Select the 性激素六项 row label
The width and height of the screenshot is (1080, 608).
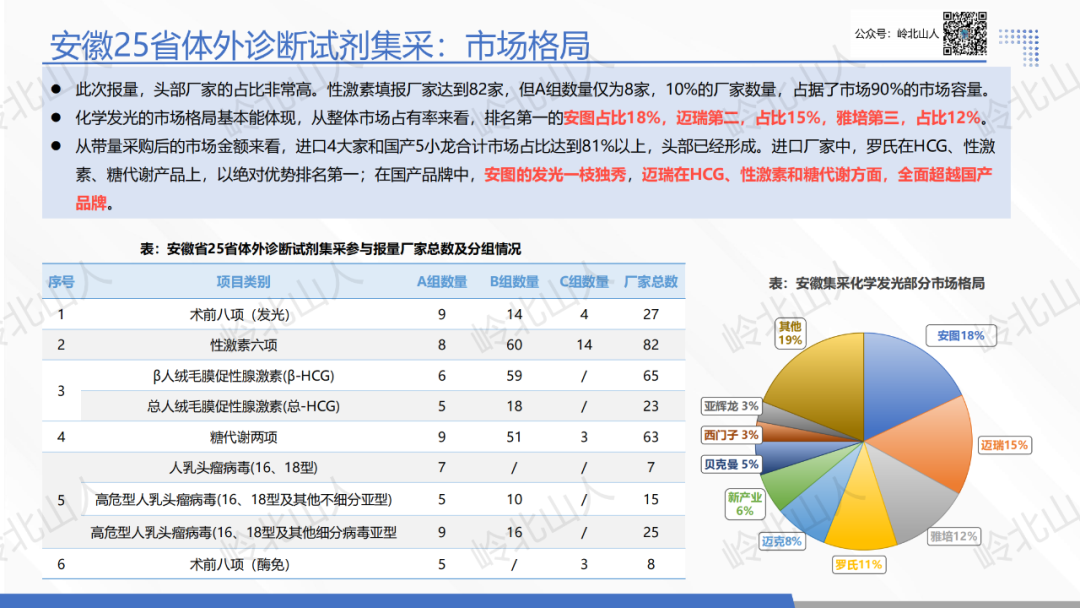(243, 345)
